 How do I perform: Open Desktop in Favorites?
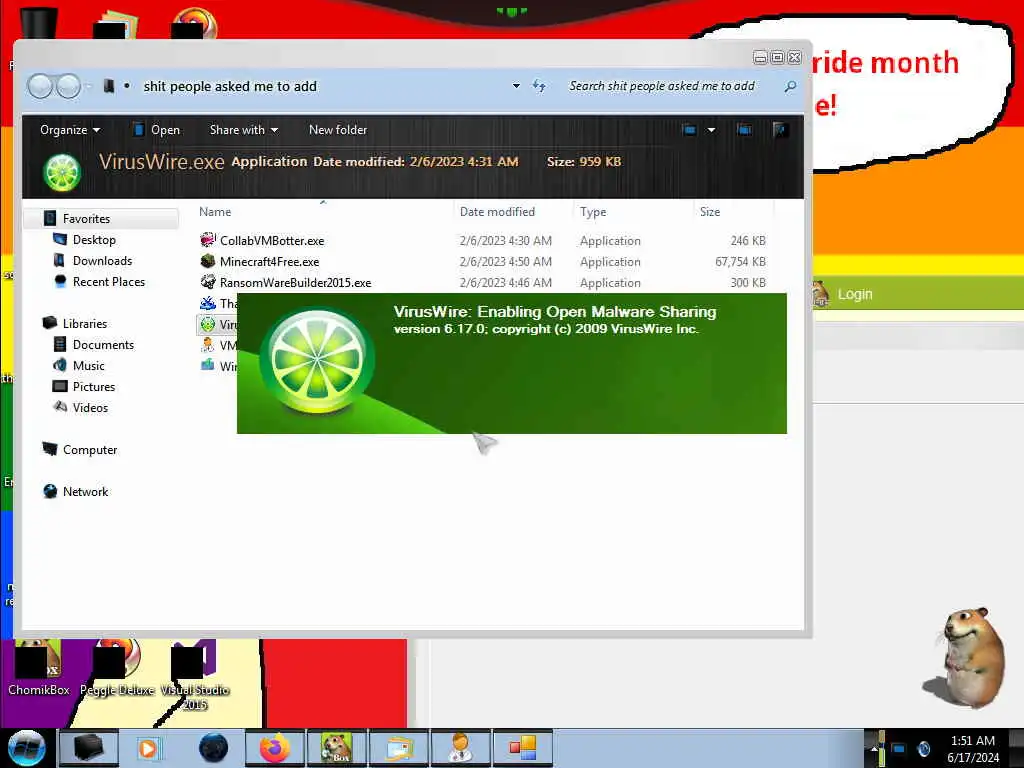tap(94, 240)
